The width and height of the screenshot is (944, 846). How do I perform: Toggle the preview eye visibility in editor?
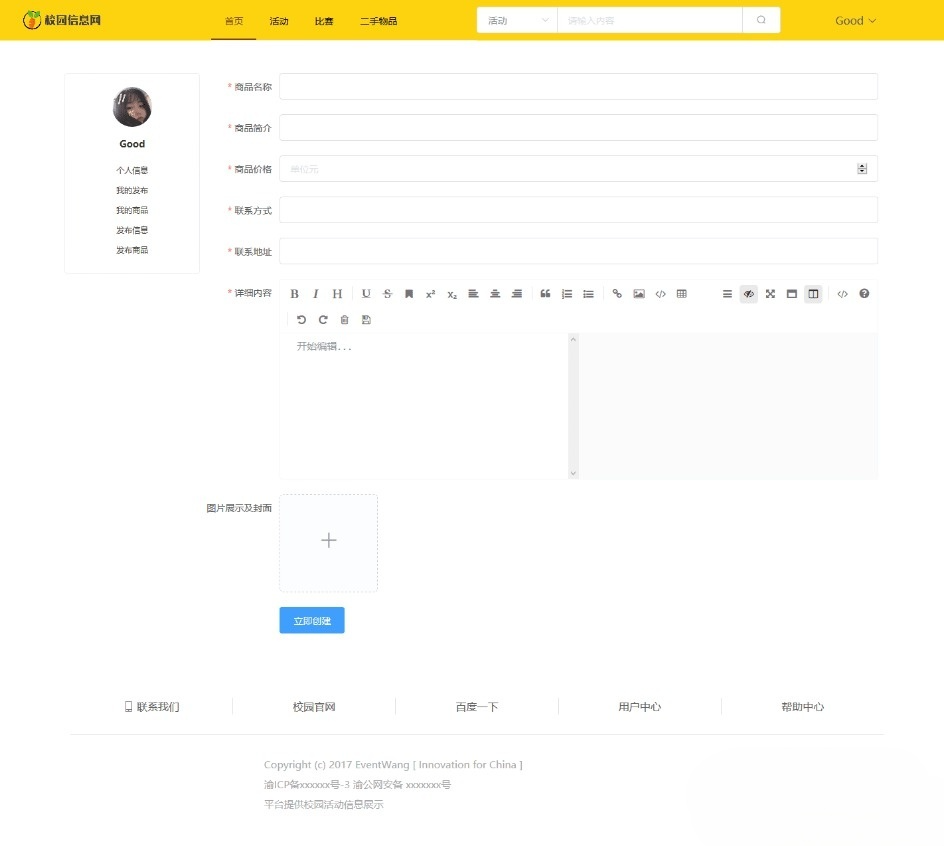click(x=749, y=293)
